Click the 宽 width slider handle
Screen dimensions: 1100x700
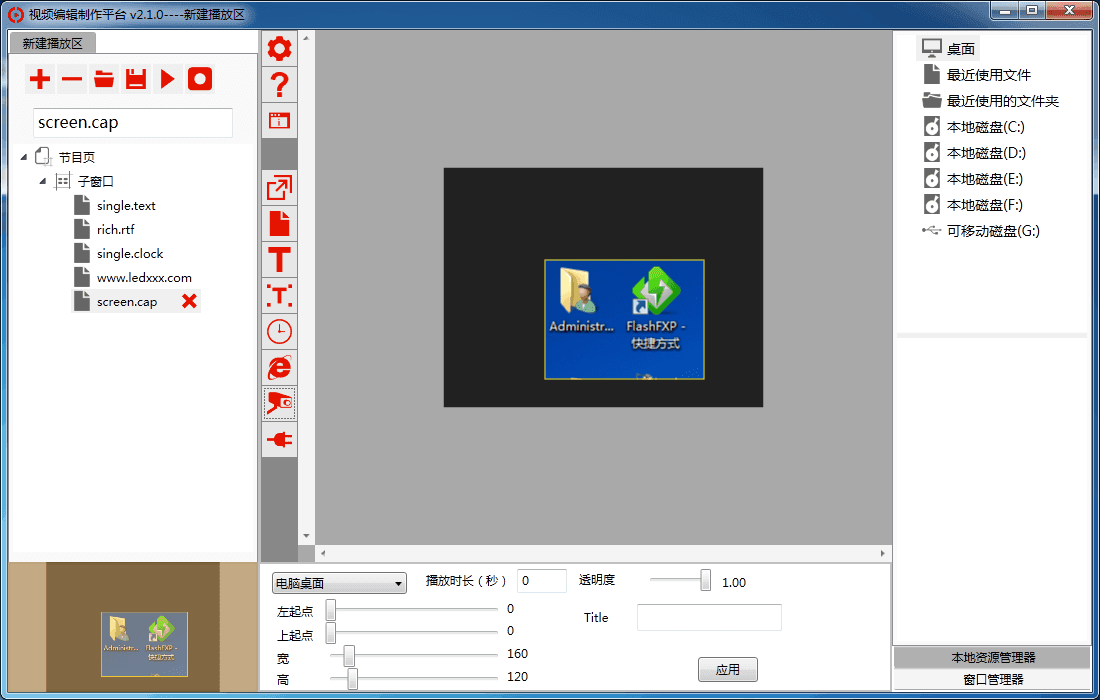point(349,656)
